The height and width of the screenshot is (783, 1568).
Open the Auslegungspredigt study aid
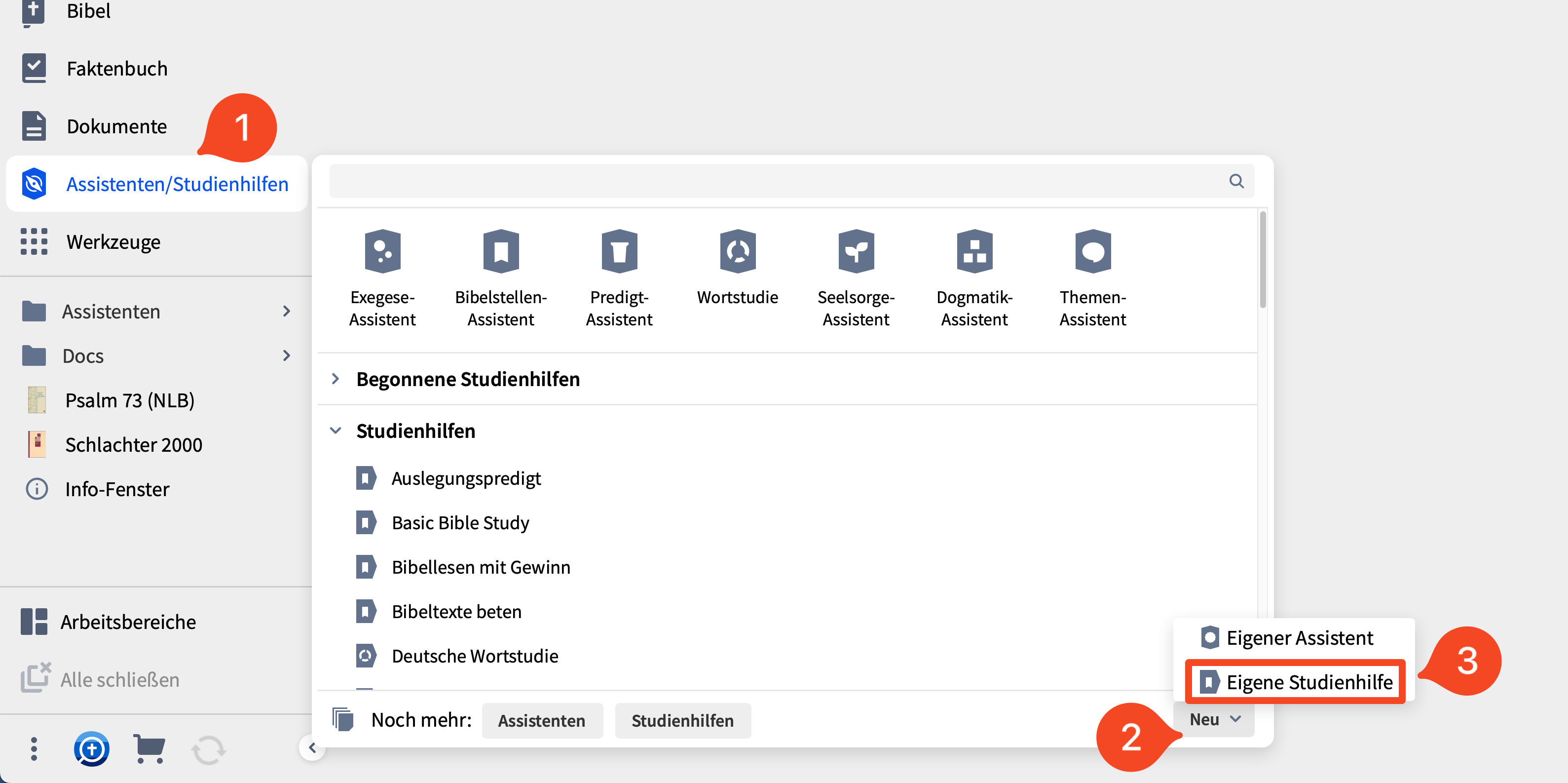click(466, 478)
